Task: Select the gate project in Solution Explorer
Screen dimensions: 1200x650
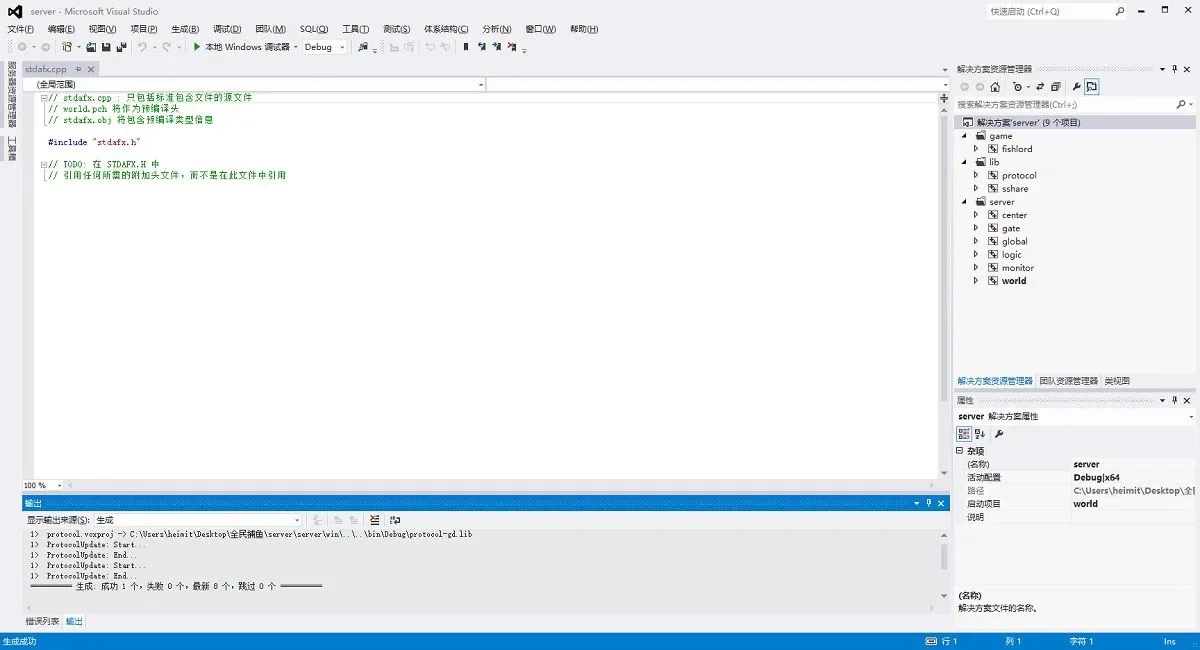Action: pyautogui.click(x=1011, y=228)
